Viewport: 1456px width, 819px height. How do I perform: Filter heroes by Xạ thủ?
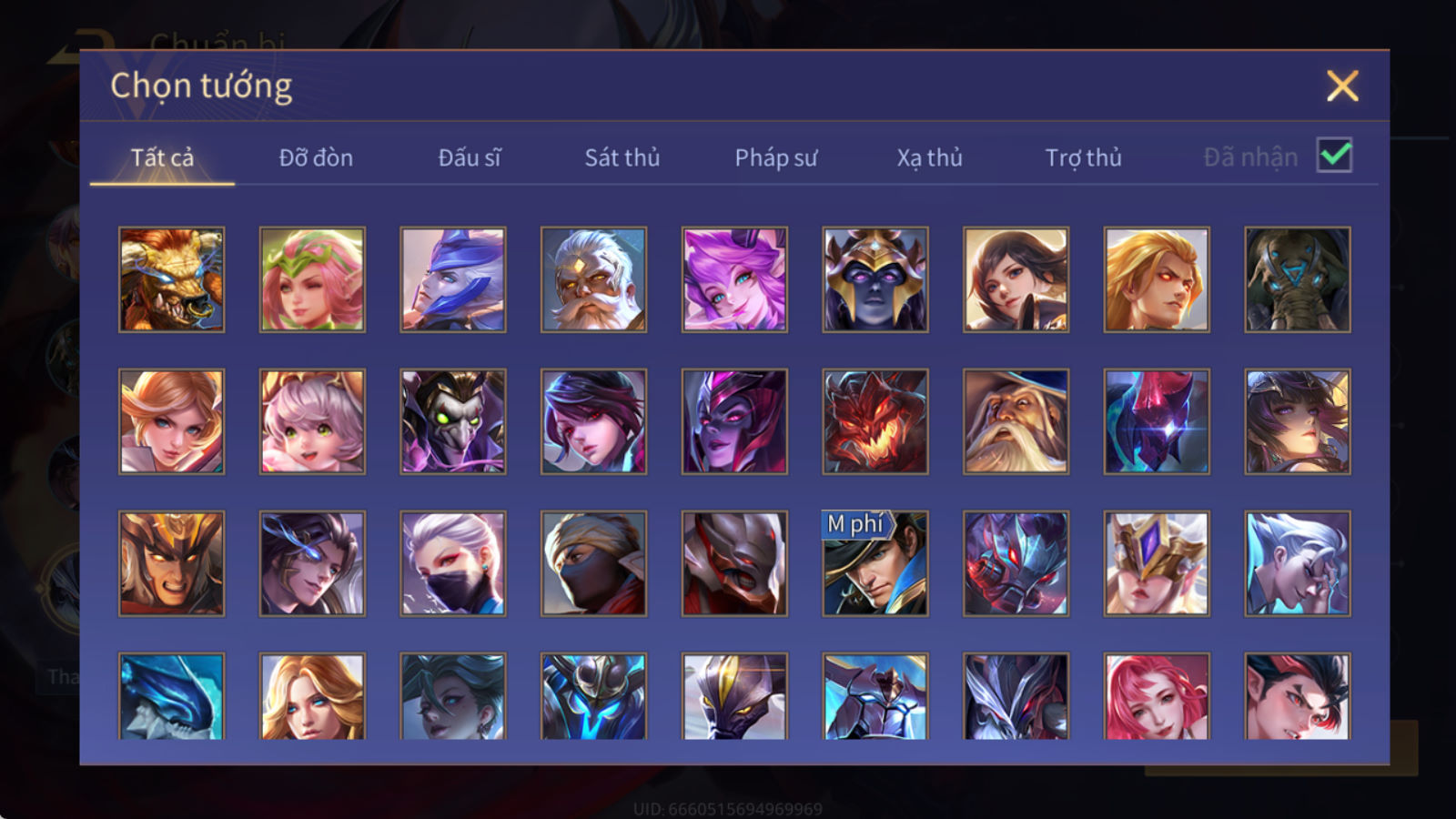point(929,157)
